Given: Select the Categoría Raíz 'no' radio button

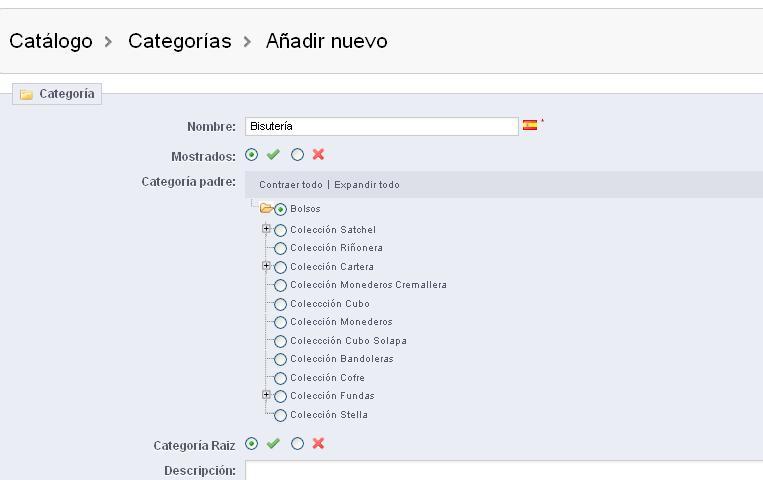Looking at the screenshot, I should pyautogui.click(x=297, y=444).
